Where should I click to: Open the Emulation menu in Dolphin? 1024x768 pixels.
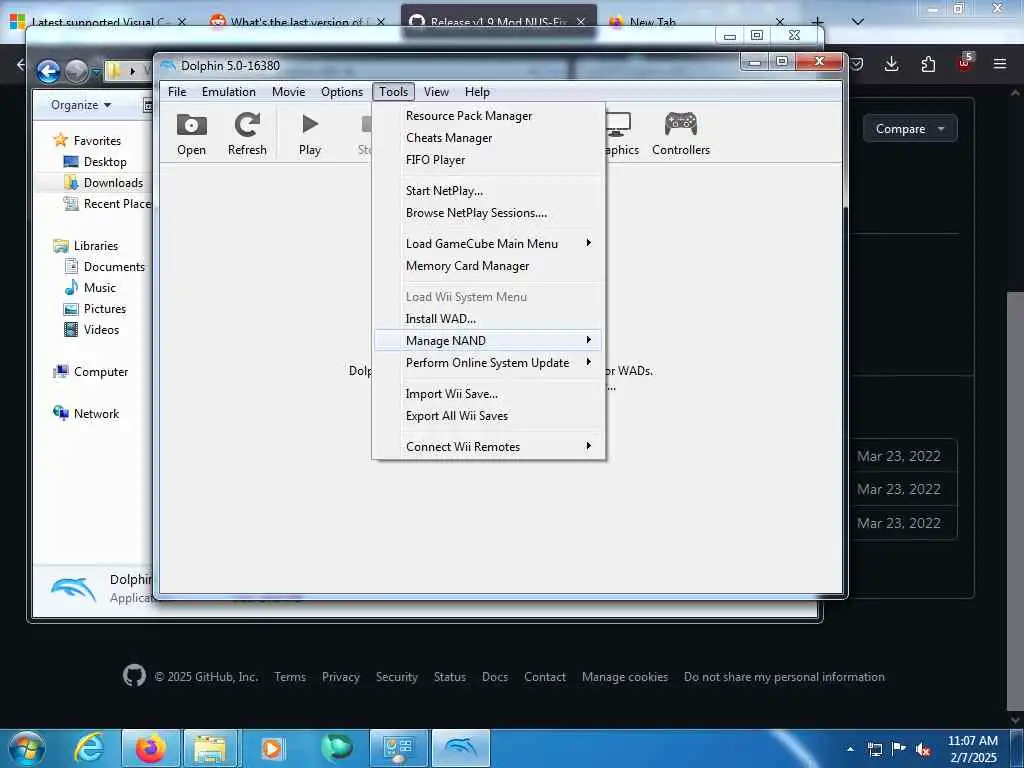[229, 92]
